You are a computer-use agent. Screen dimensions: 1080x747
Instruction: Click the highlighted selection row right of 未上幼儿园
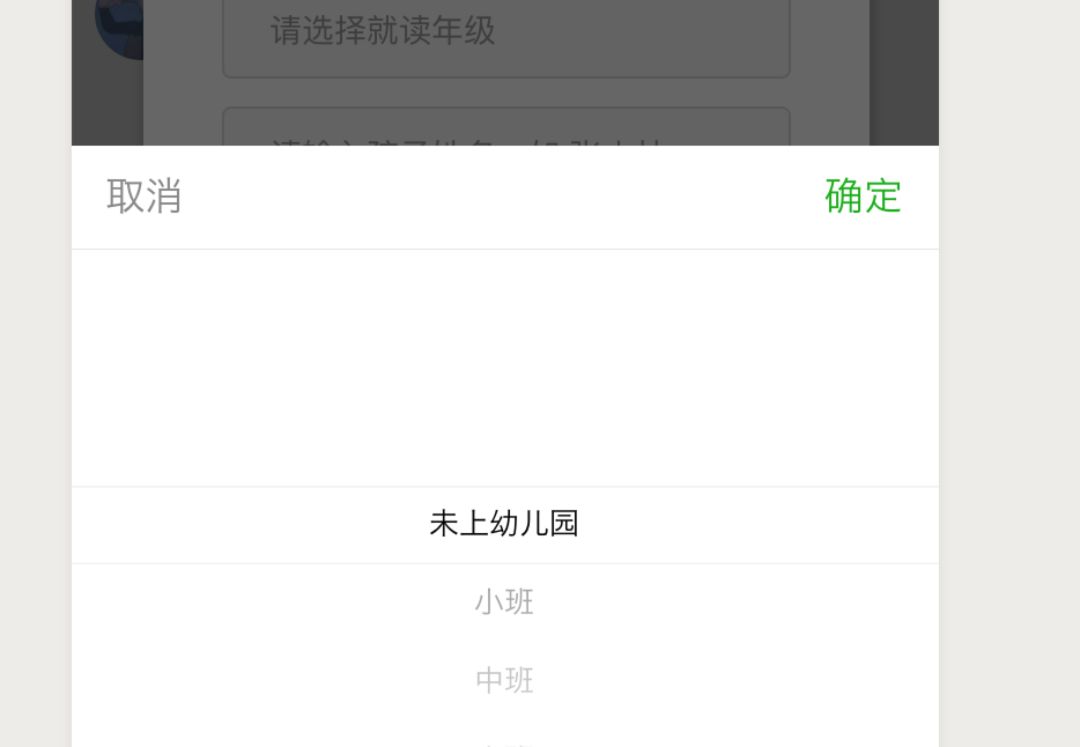759,525
